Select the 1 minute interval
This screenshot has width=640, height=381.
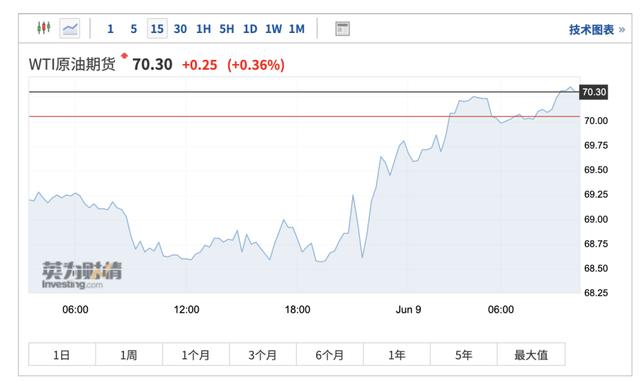(x=110, y=29)
